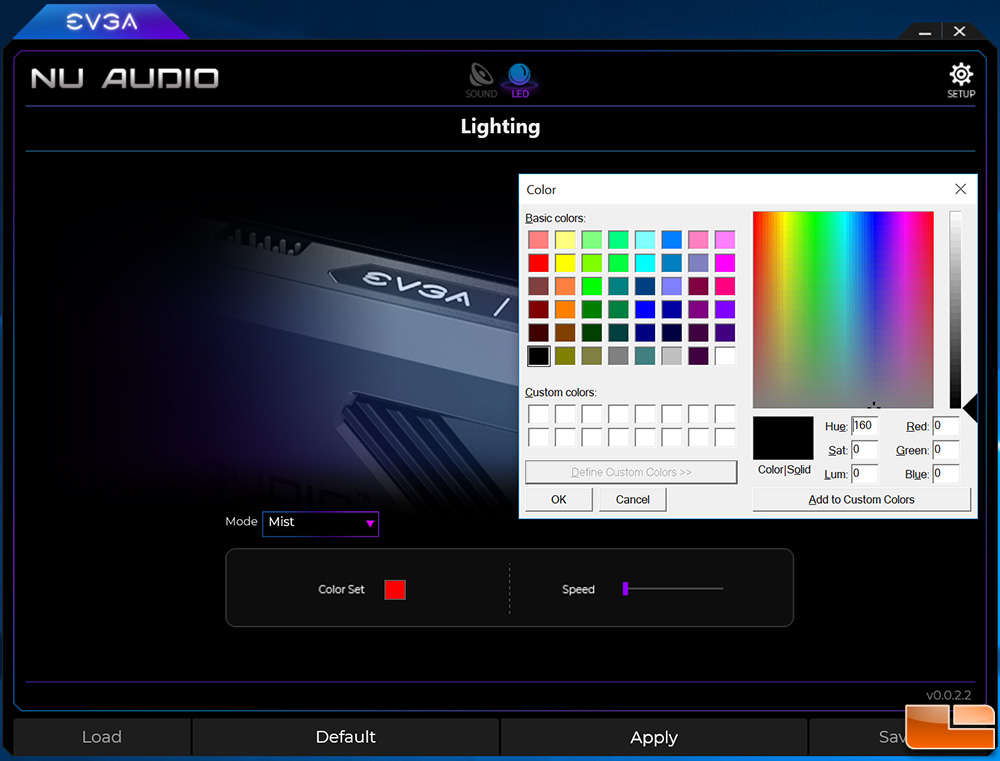The image size is (1000, 761).
Task: Select the medium gray basic color swatch
Action: (618, 356)
